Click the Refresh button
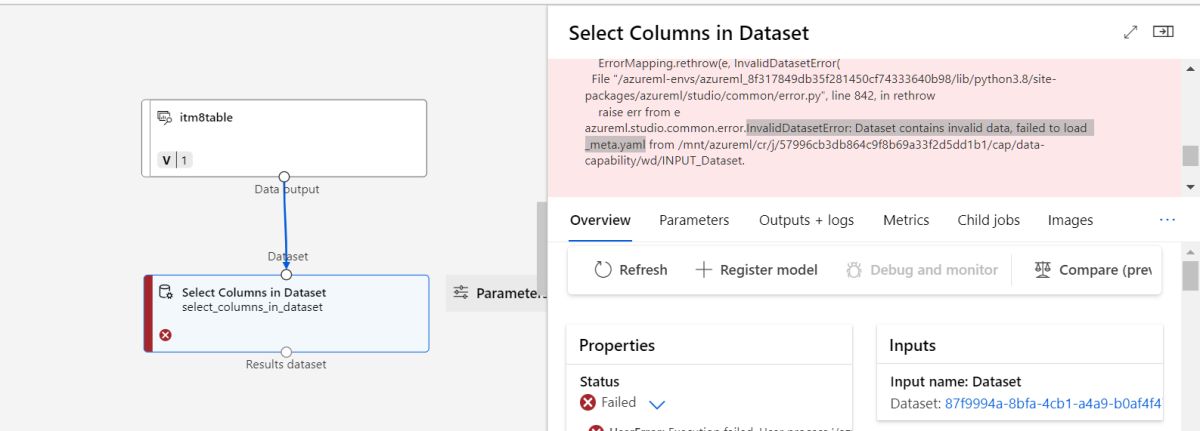The image size is (1200, 431). point(631,270)
